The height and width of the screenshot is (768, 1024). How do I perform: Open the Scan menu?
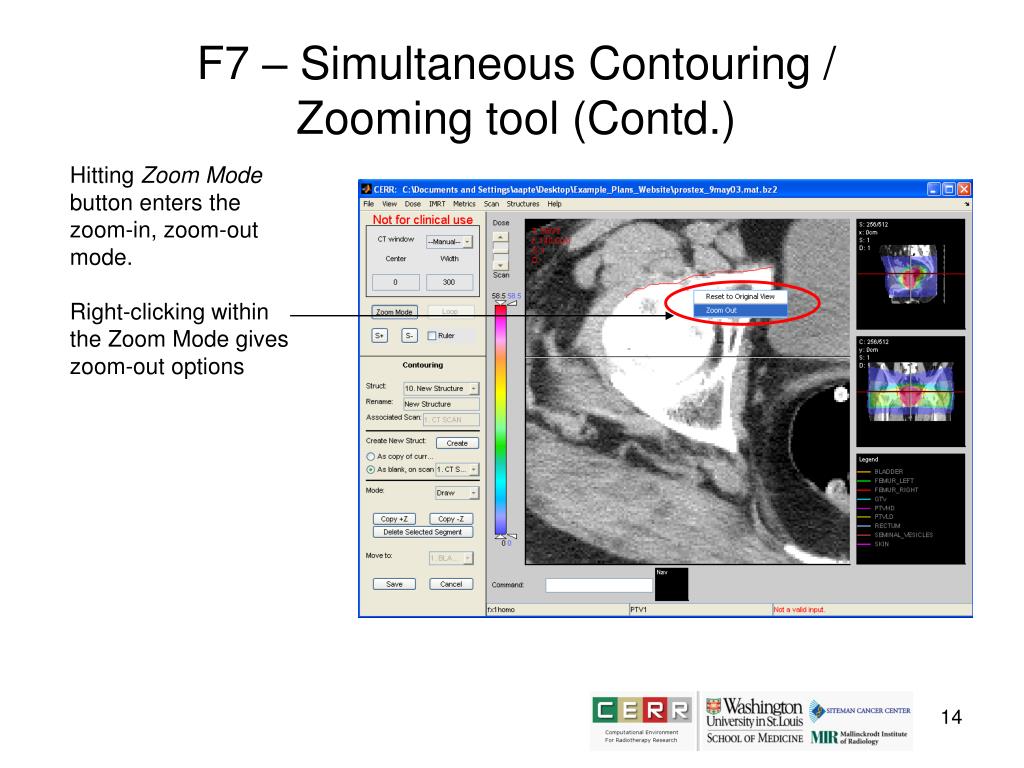coord(491,204)
